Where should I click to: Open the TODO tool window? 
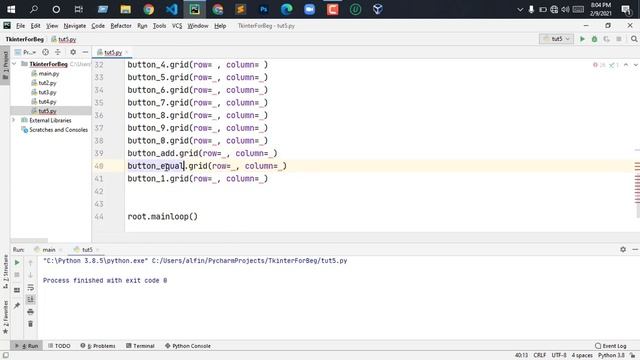click(59, 346)
